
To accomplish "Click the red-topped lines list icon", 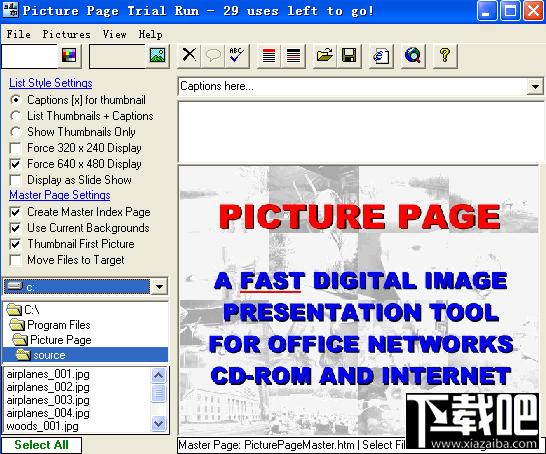I will [x=269, y=56].
